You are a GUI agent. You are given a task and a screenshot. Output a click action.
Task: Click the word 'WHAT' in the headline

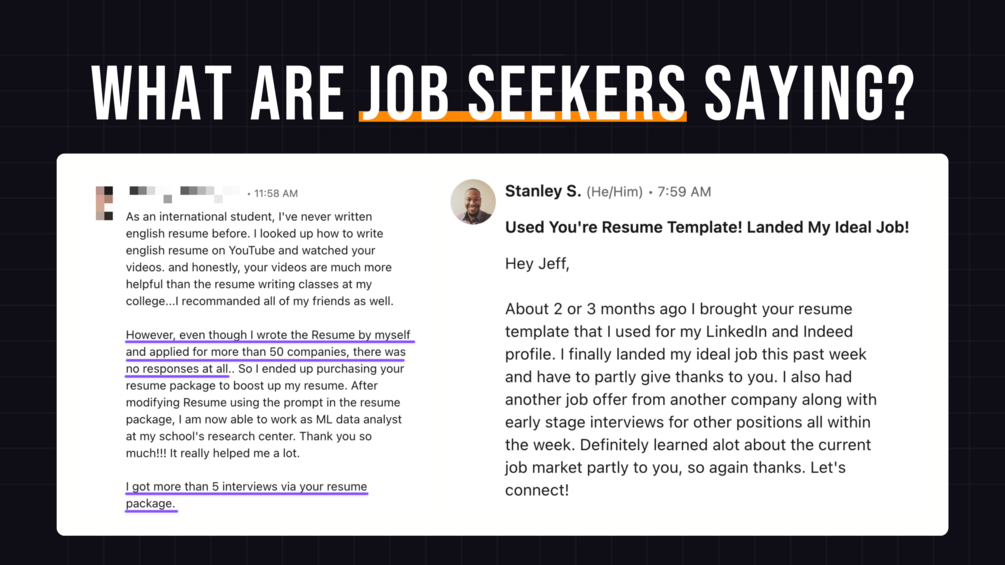click(162, 93)
